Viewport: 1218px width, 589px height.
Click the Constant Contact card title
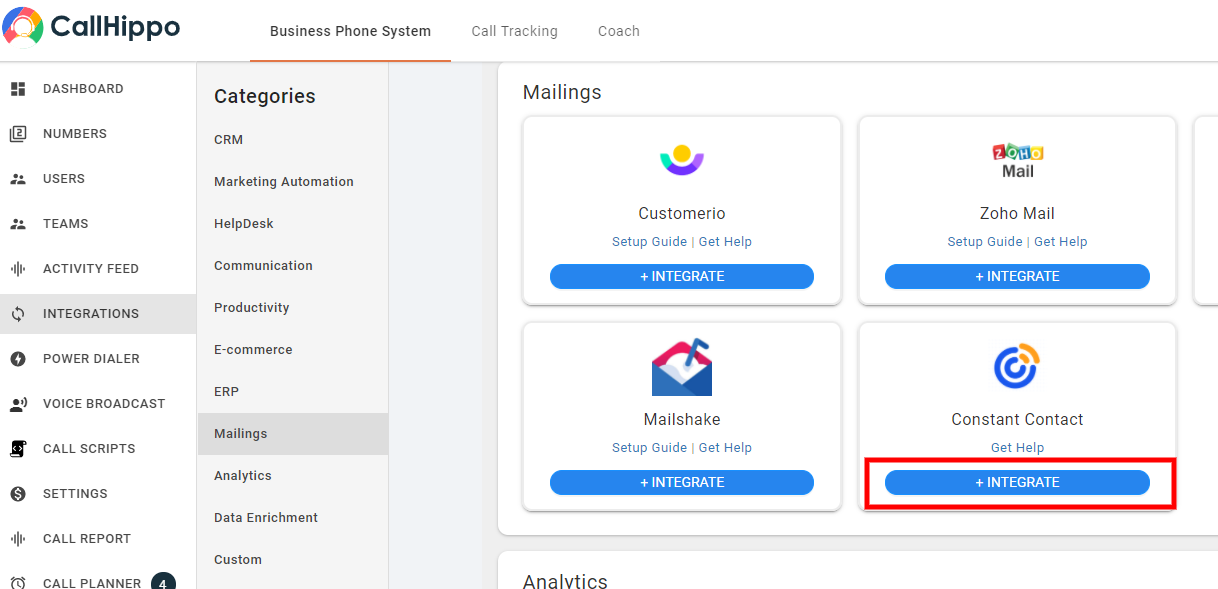tap(1017, 419)
